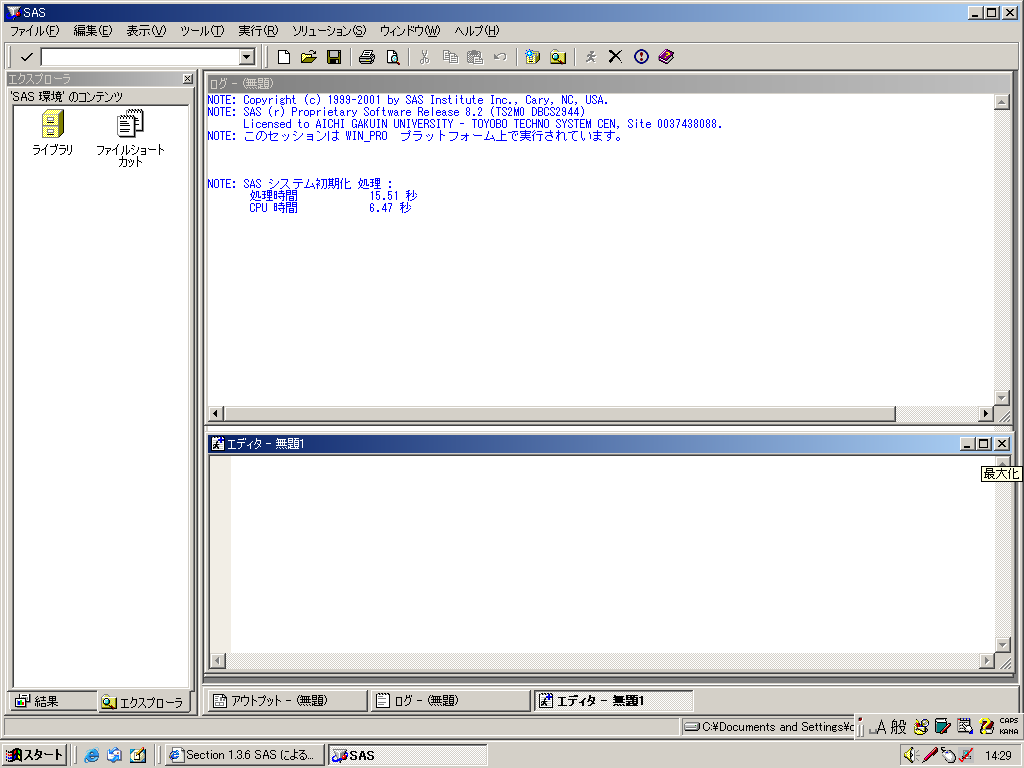
Task: Click the checkmark icon beside the command box
Action: [27, 57]
